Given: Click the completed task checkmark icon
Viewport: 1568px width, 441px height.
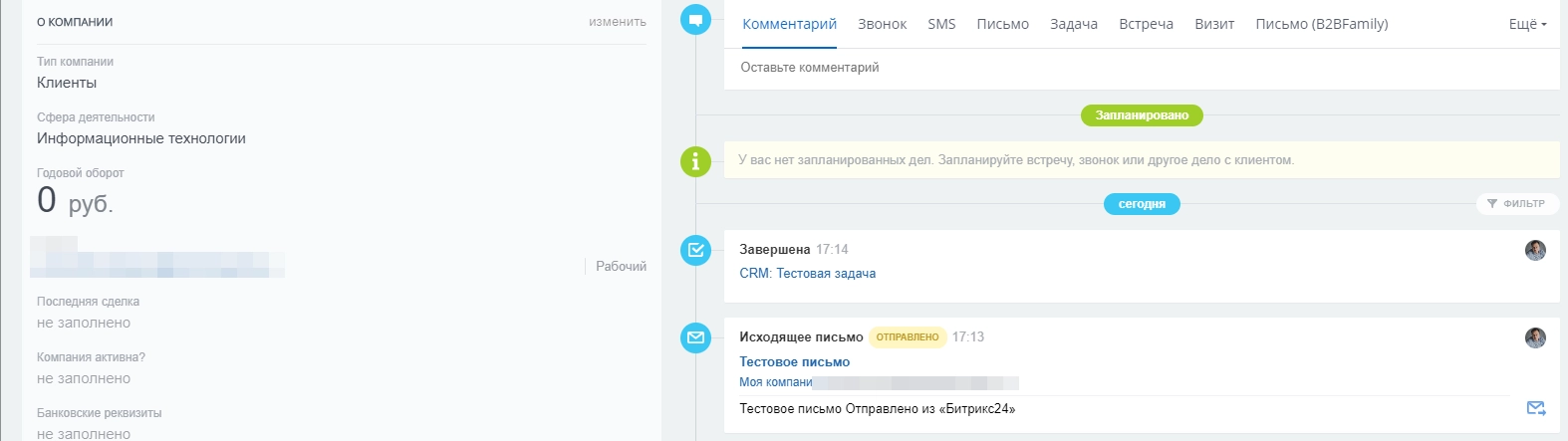Looking at the screenshot, I should pos(695,250).
